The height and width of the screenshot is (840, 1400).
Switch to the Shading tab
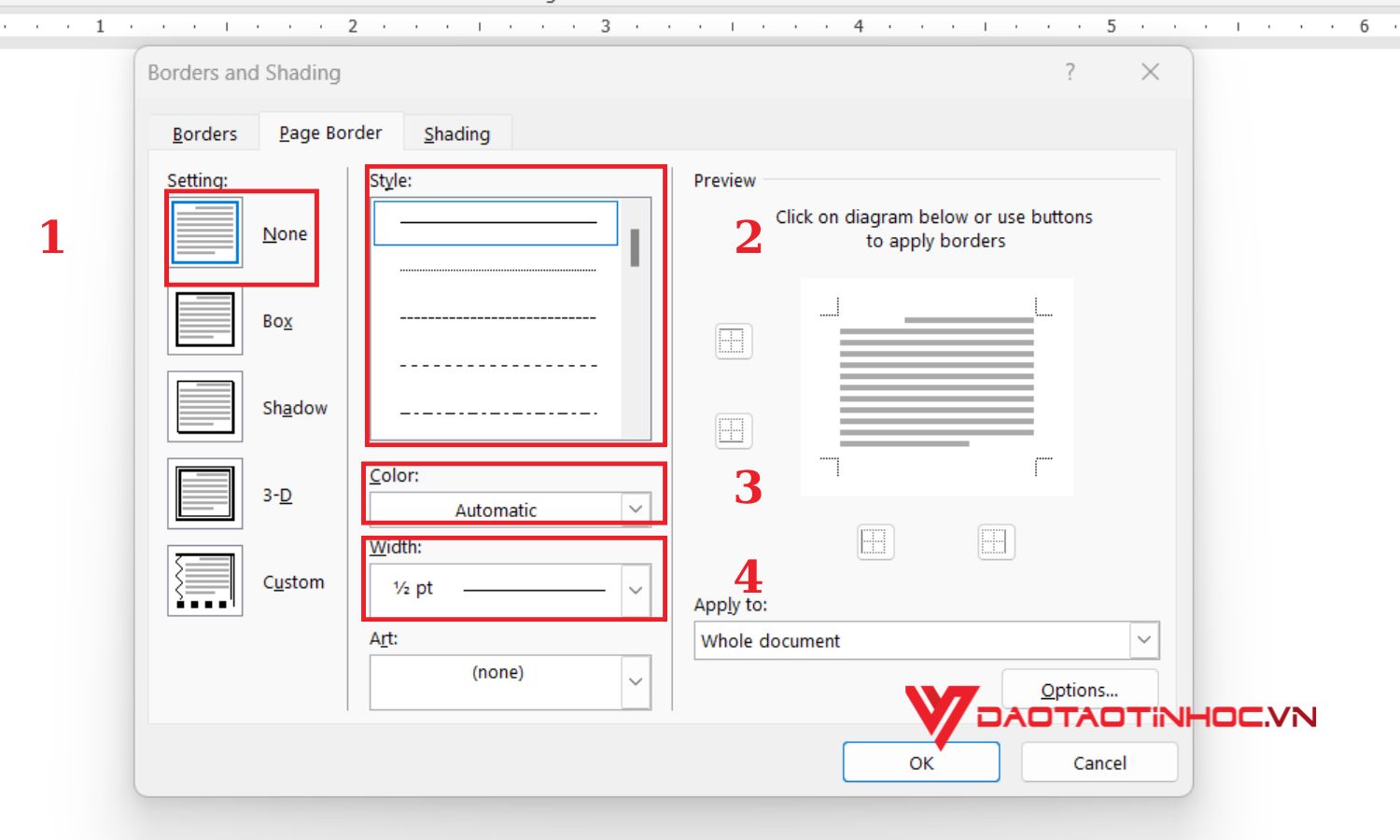457,133
